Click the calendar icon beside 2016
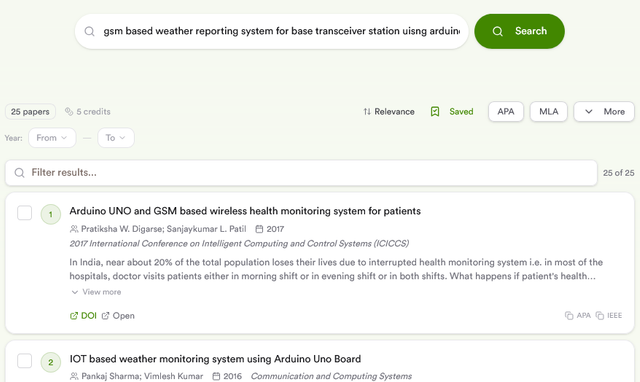This screenshot has height=382, width=640. pyautogui.click(x=216, y=376)
